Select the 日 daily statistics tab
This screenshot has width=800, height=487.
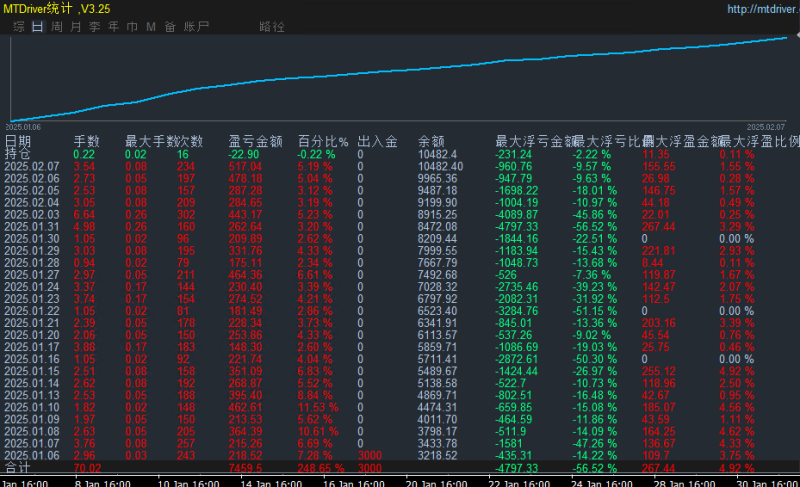pyautogui.click(x=37, y=27)
